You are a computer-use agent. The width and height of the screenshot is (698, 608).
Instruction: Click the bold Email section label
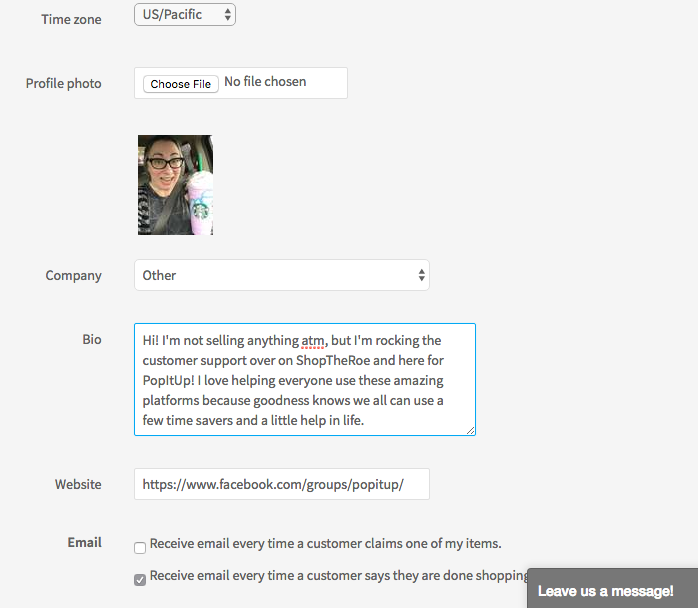point(84,543)
